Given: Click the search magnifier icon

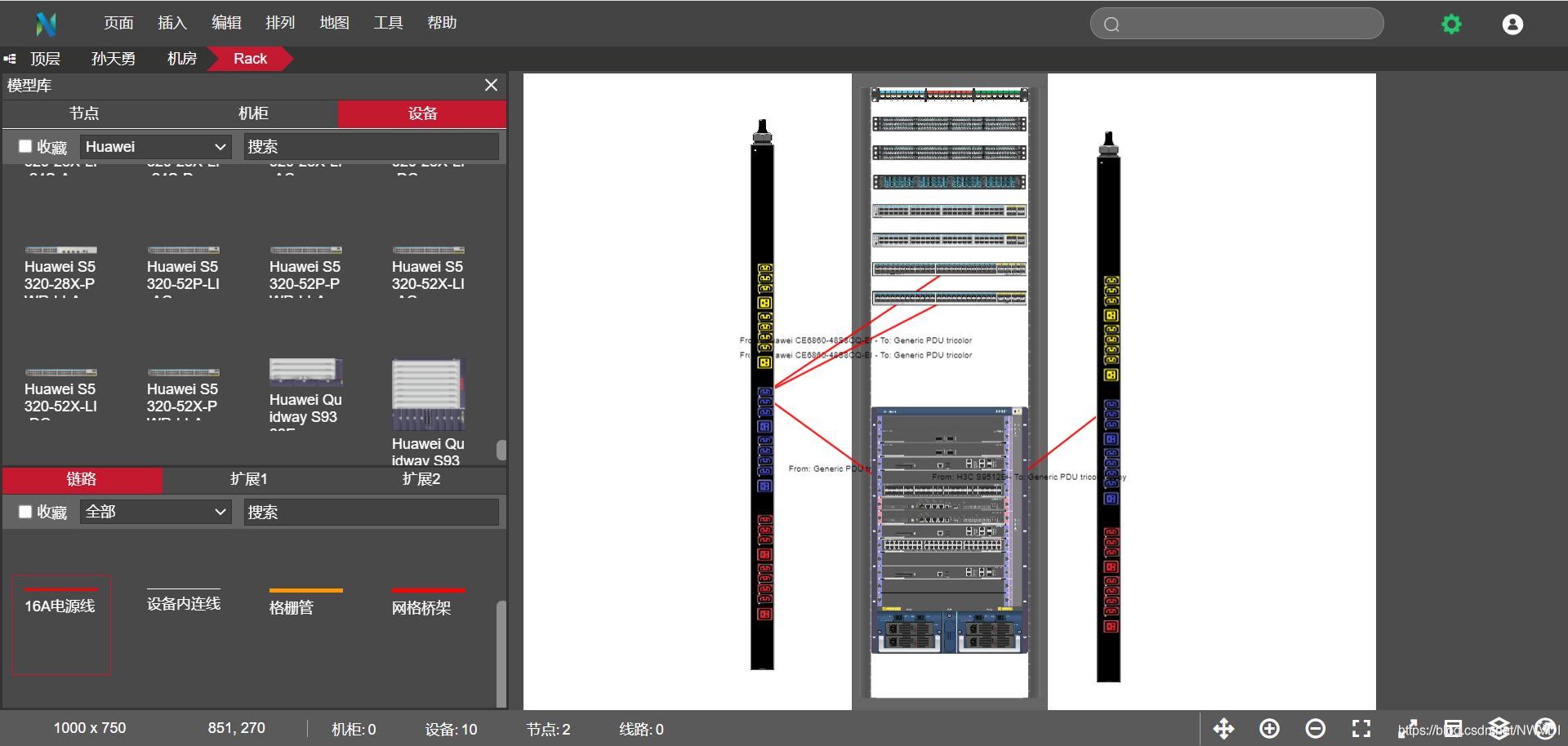Looking at the screenshot, I should (1111, 24).
